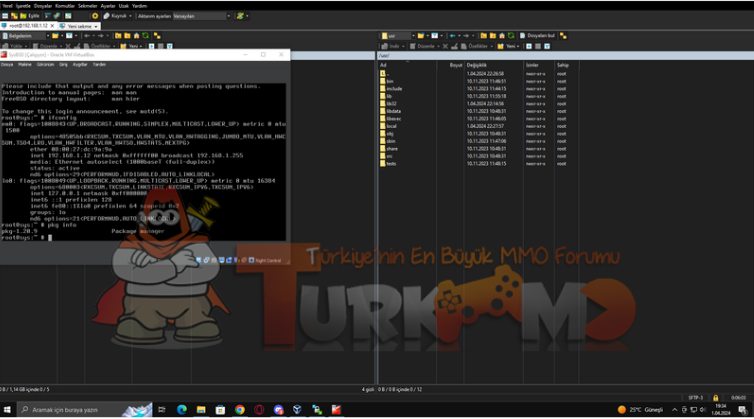
Task: Go back in the local panel
Action: (87, 36)
